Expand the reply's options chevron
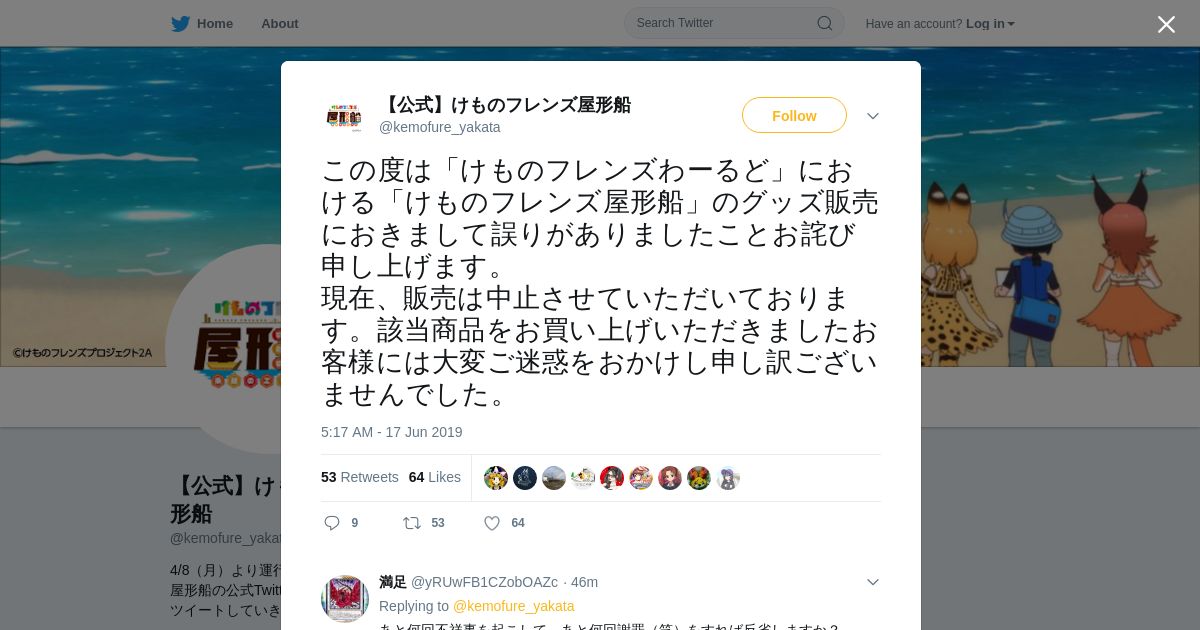 tap(873, 582)
